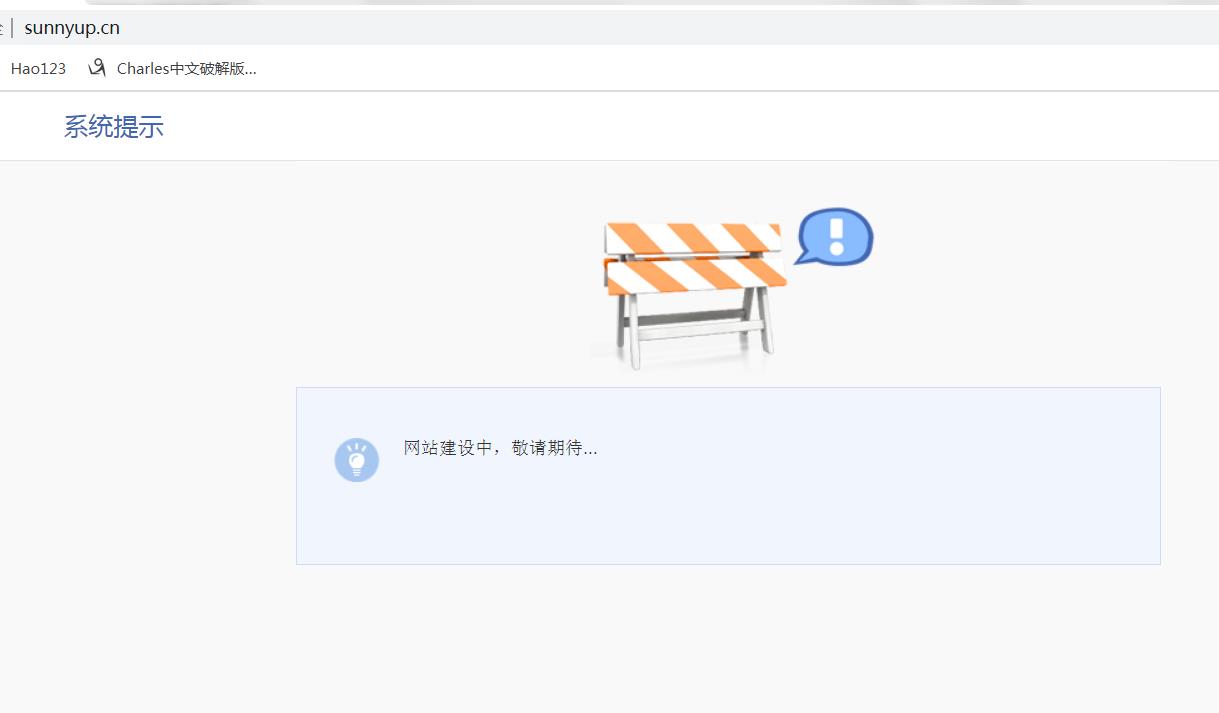This screenshot has width=1219, height=713.
Task: Click the white exclamation mark in the bubble
Action: pos(837,236)
